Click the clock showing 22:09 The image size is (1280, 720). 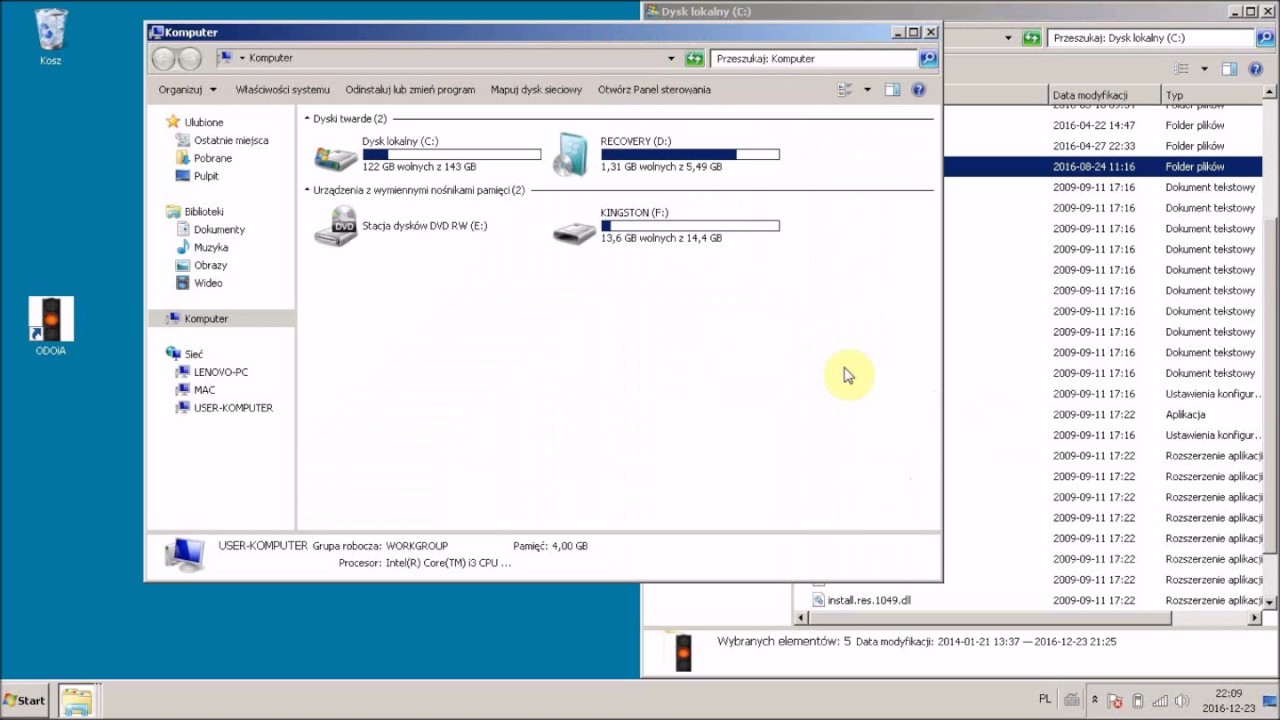pos(1229,693)
